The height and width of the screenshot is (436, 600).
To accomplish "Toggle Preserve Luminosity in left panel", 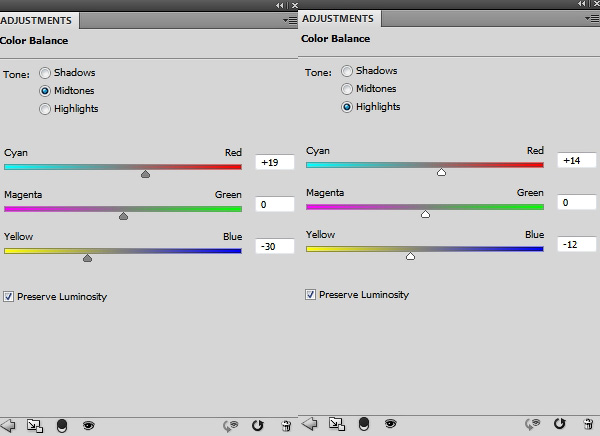I will pyautogui.click(x=8, y=296).
